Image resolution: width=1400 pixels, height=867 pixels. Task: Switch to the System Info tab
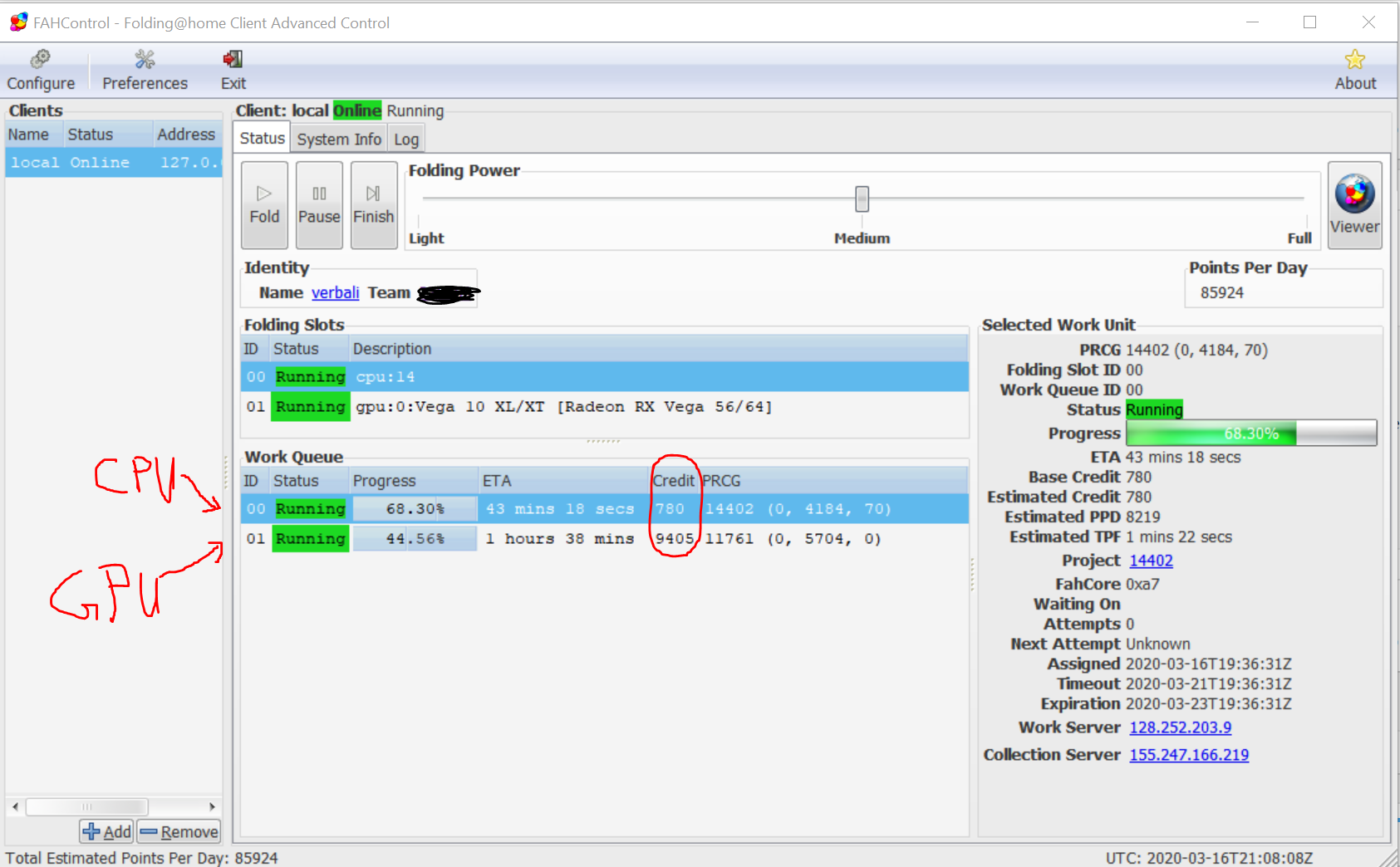pyautogui.click(x=339, y=139)
